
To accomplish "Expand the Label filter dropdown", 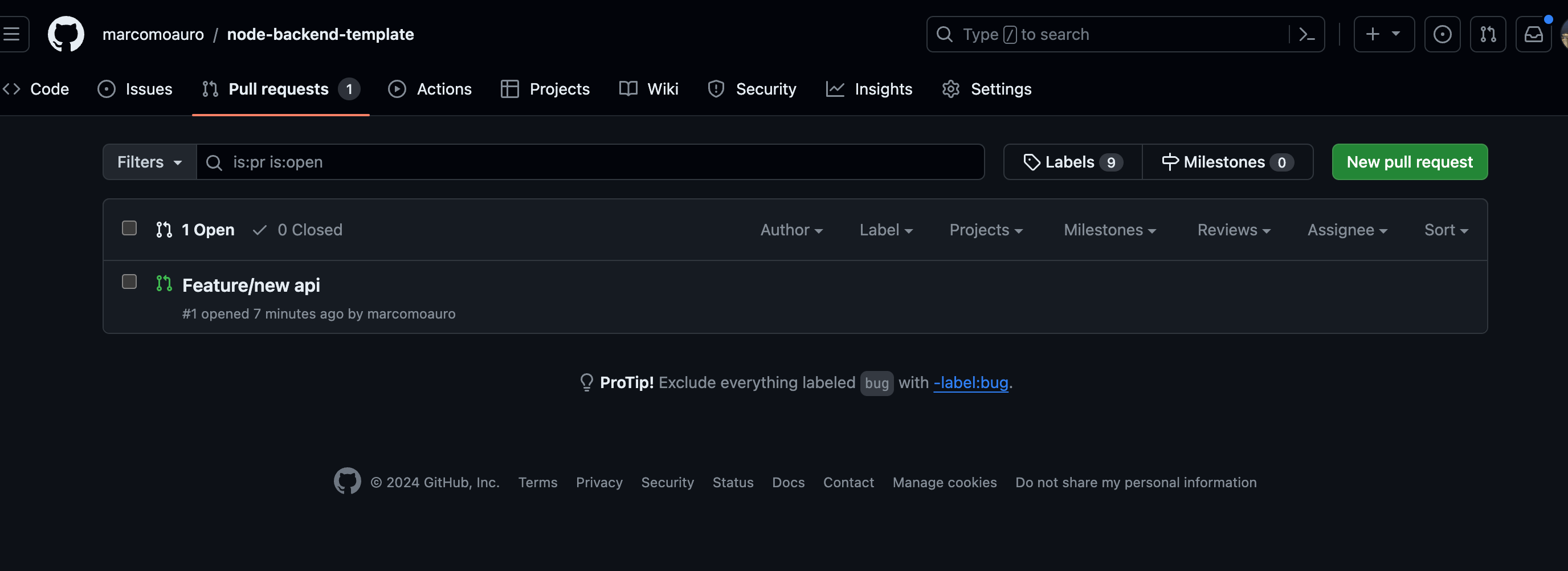I will (x=885, y=230).
